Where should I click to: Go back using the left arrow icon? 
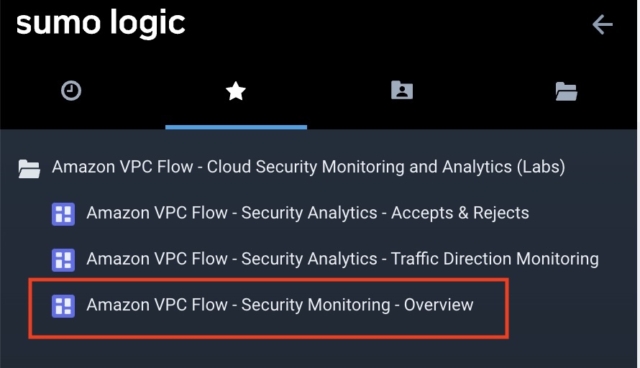coord(602,25)
